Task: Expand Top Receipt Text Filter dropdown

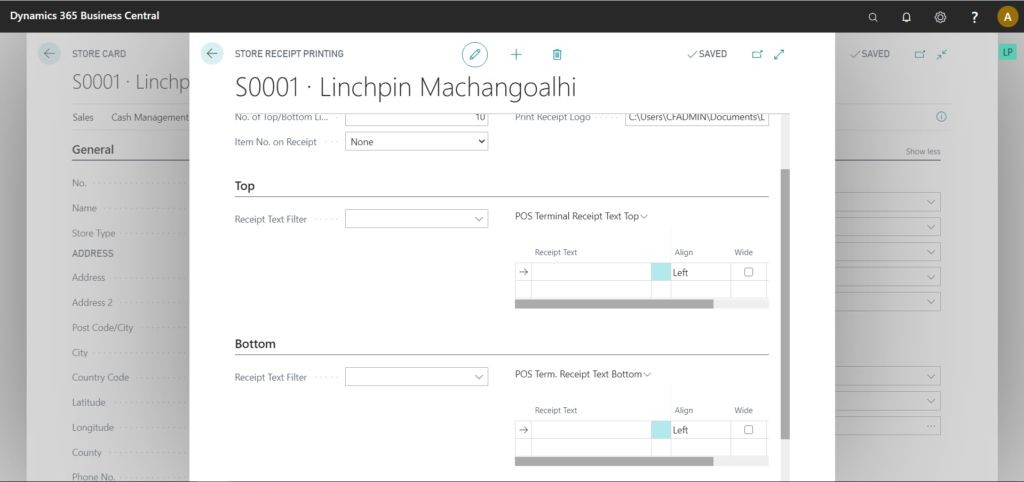Action: [417, 219]
